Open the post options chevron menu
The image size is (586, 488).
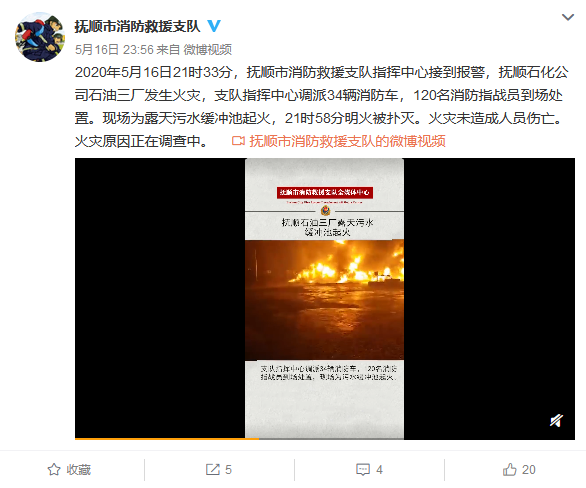(568, 17)
